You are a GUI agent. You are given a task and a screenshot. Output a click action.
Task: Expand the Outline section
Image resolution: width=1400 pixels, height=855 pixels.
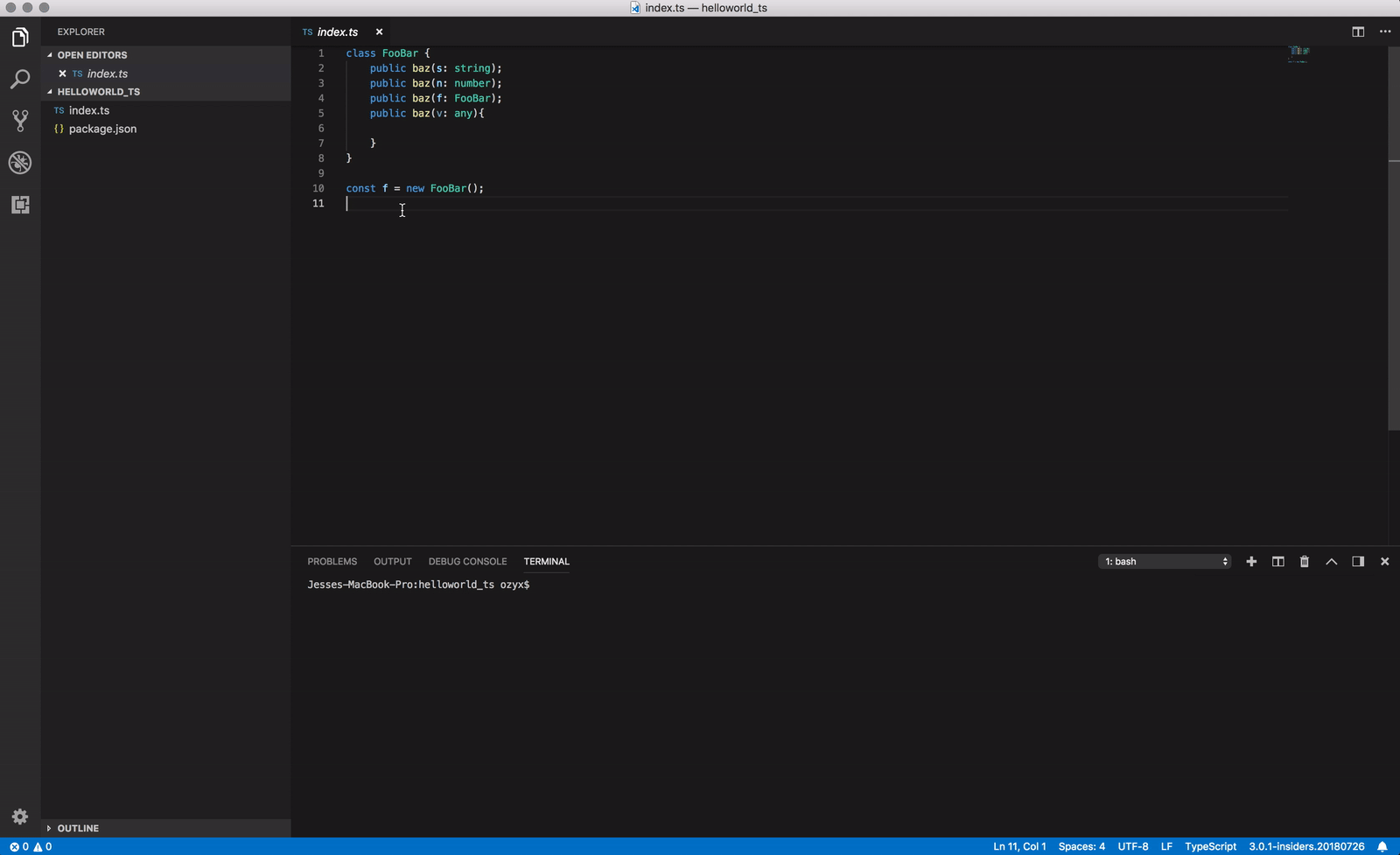pyautogui.click(x=49, y=828)
